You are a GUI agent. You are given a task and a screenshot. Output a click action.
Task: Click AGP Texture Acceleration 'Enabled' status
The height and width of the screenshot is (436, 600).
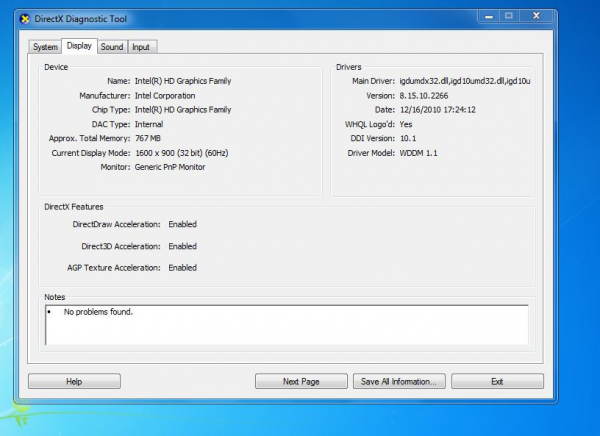(183, 268)
